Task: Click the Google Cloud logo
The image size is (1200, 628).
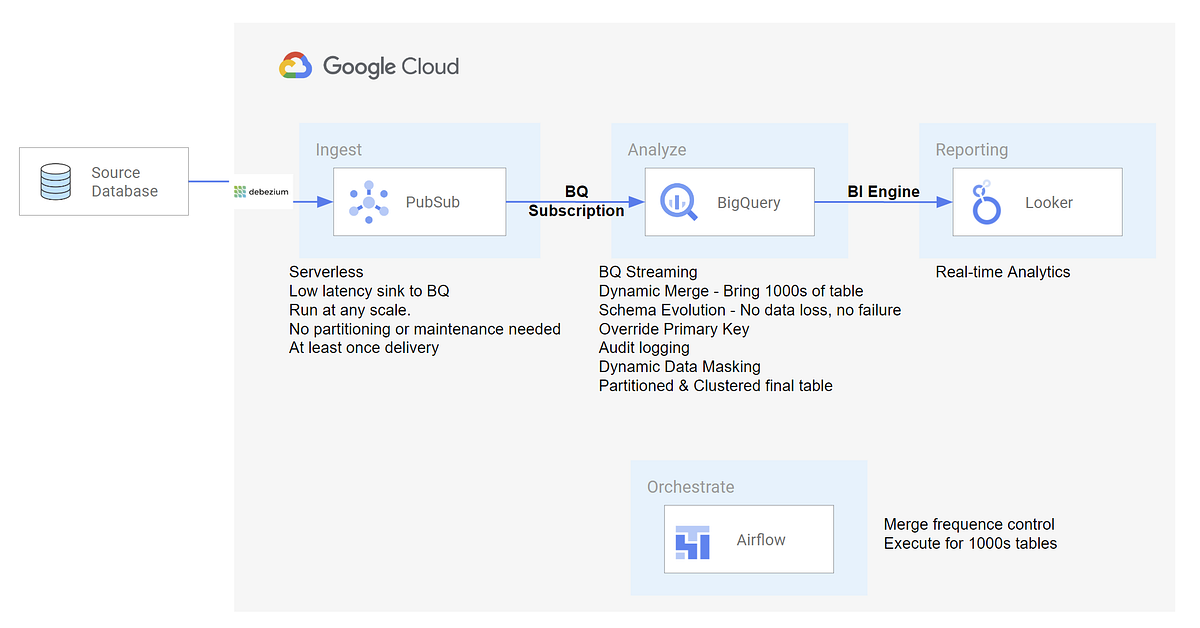Action: tap(368, 66)
